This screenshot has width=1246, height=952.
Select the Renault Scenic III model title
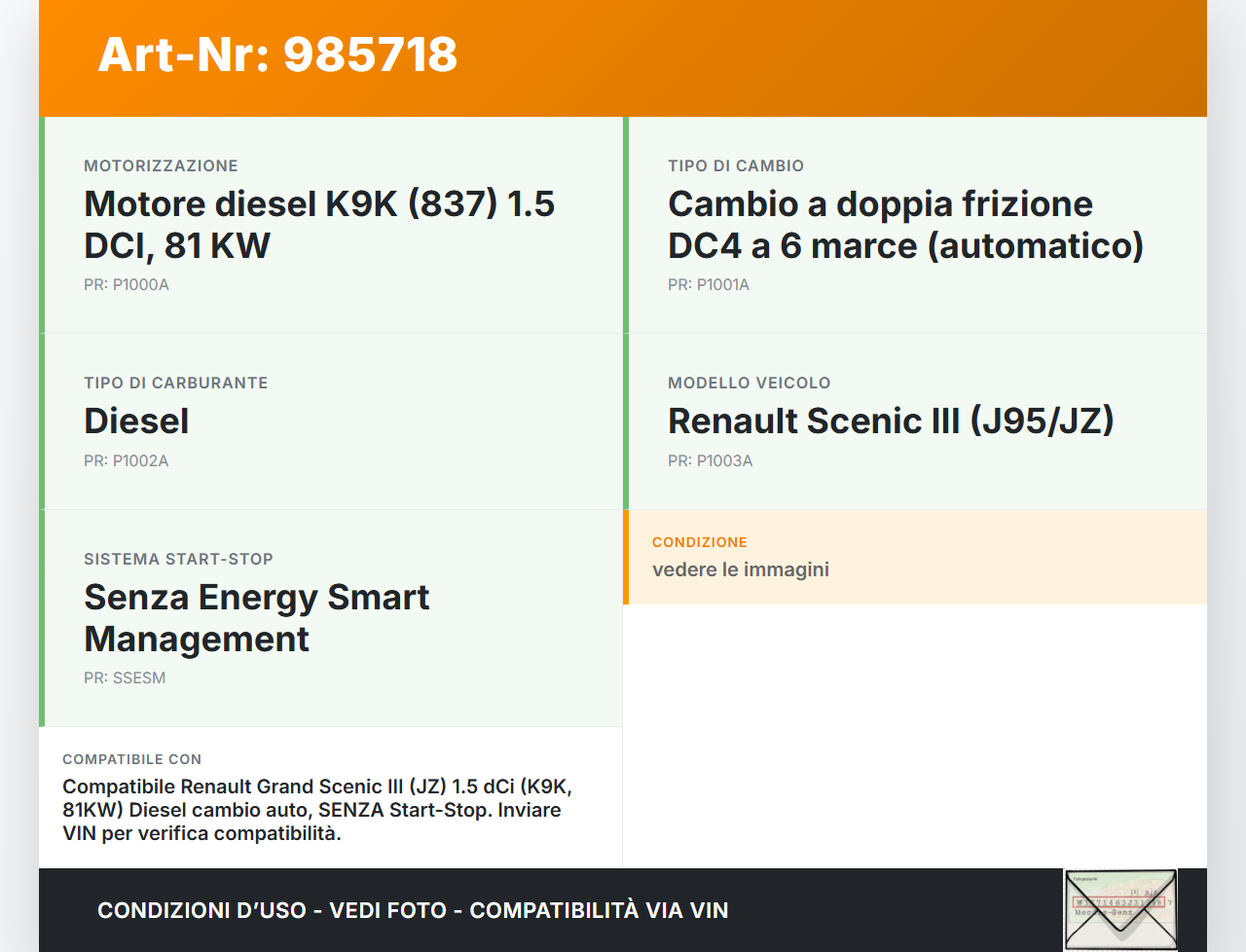(x=891, y=421)
